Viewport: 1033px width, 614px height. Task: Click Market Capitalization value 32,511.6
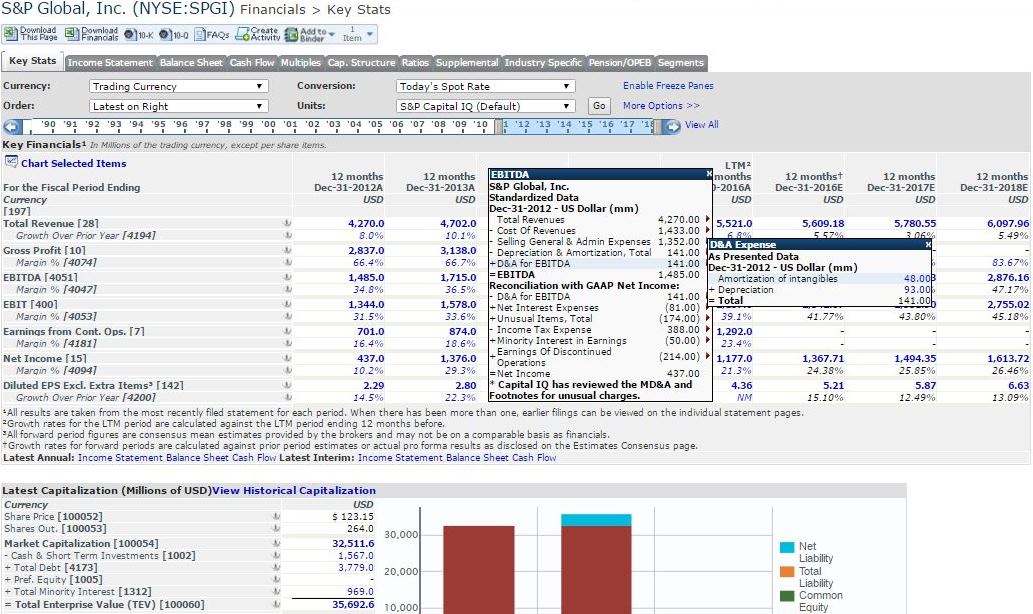pos(353,544)
